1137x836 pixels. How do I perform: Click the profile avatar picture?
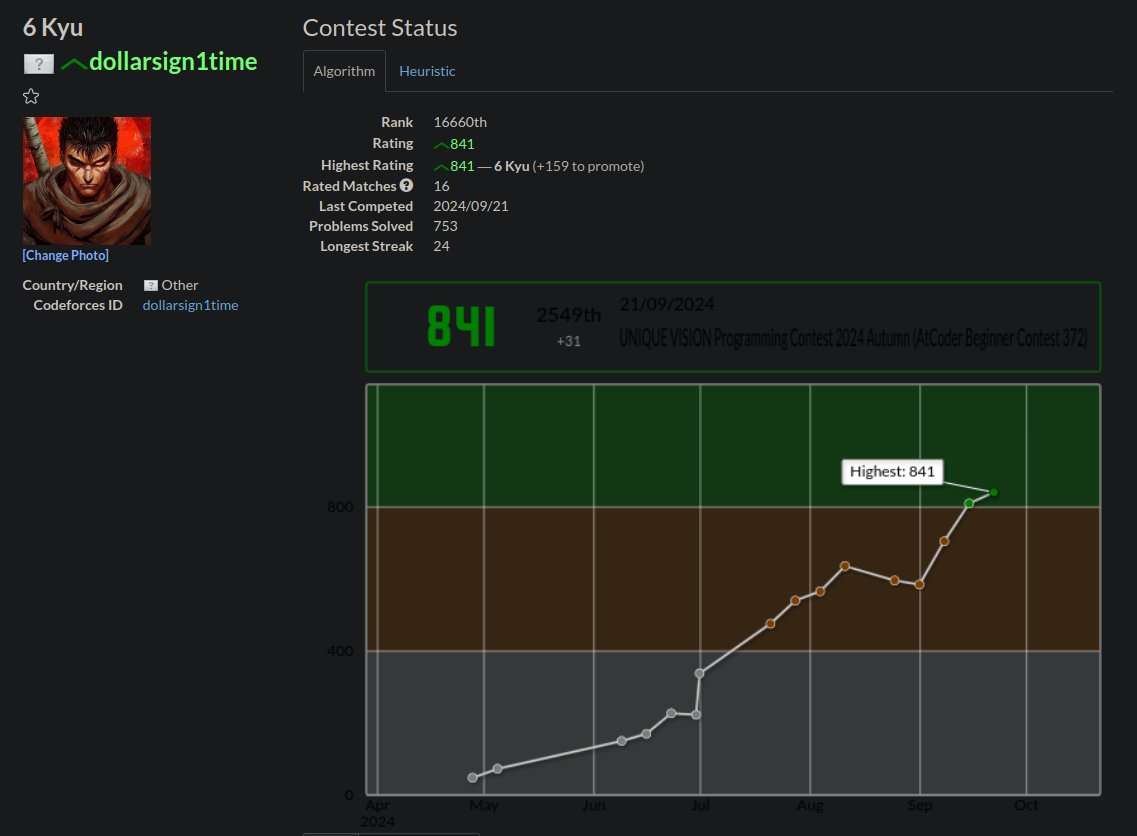pyautogui.click(x=87, y=181)
